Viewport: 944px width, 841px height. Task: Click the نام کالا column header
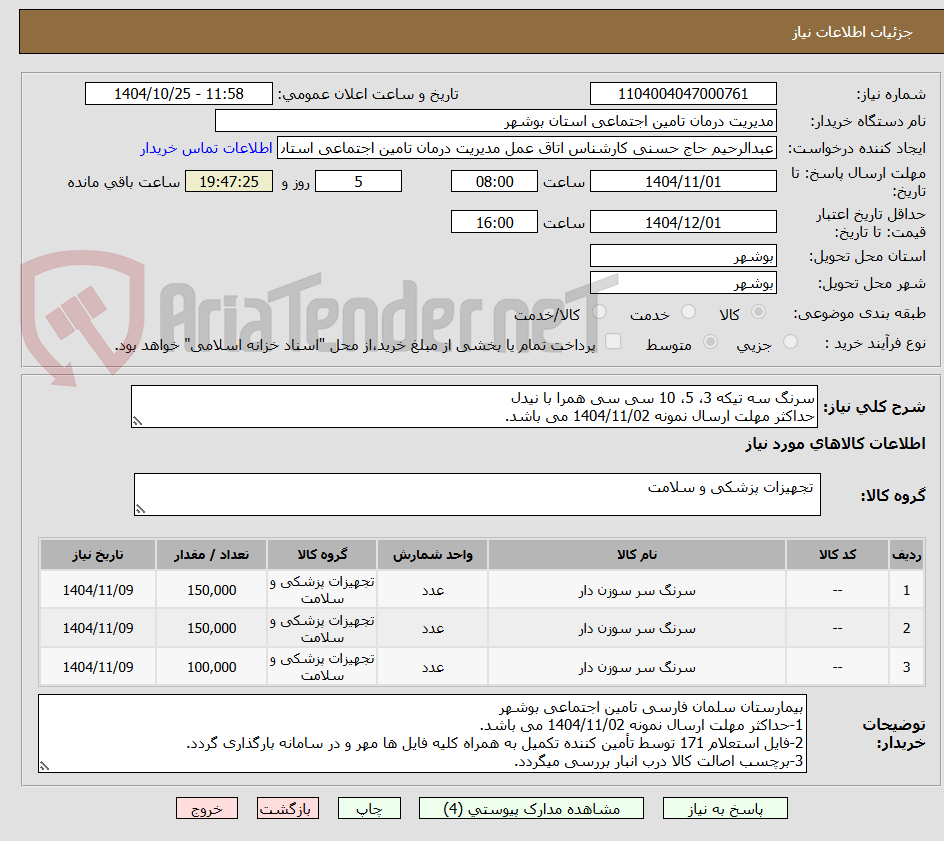click(x=637, y=554)
